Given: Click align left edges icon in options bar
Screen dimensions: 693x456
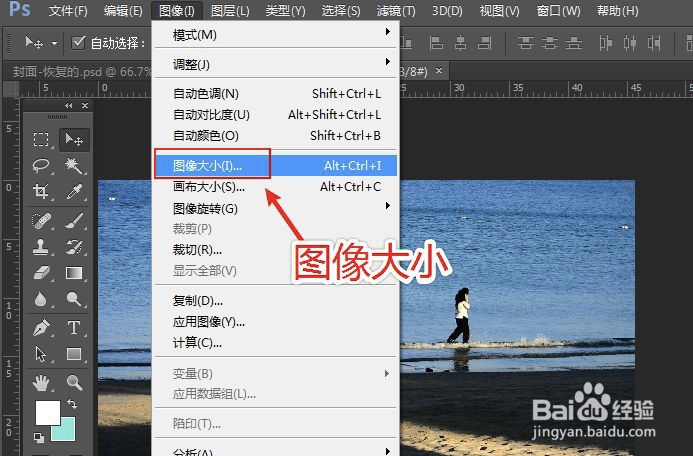Looking at the screenshot, I should pos(436,43).
